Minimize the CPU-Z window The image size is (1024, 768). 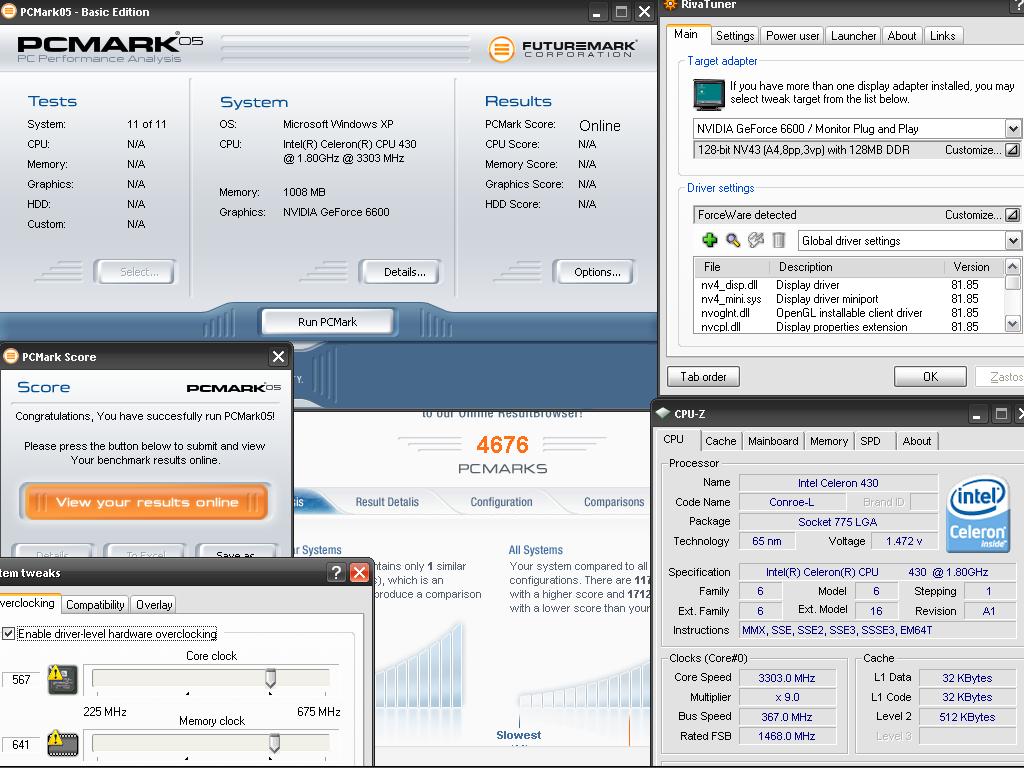(977, 414)
